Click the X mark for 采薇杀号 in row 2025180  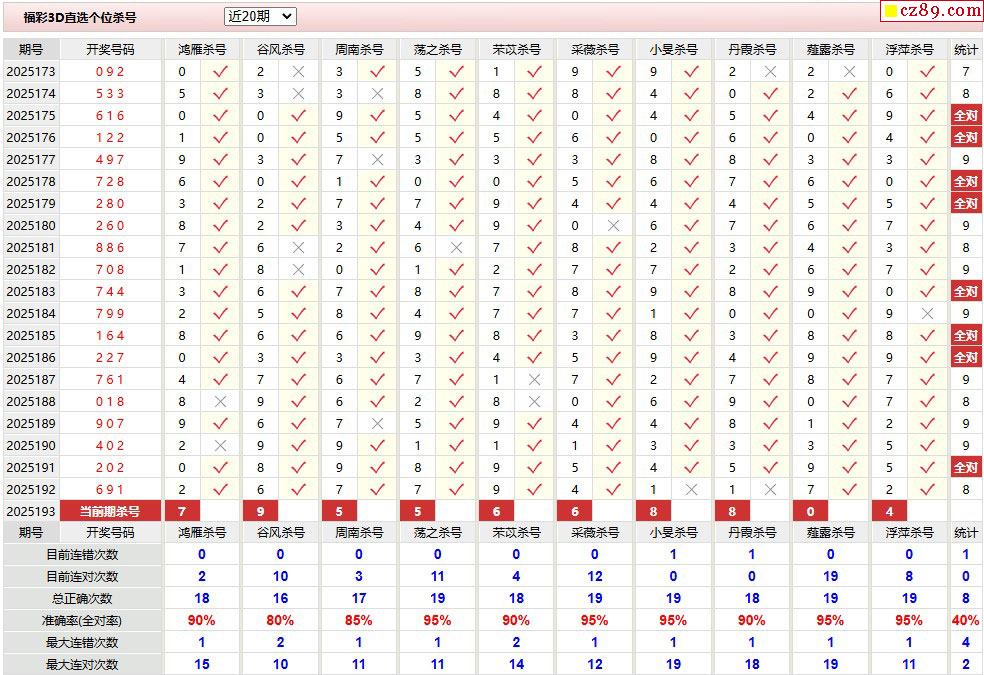613,225
